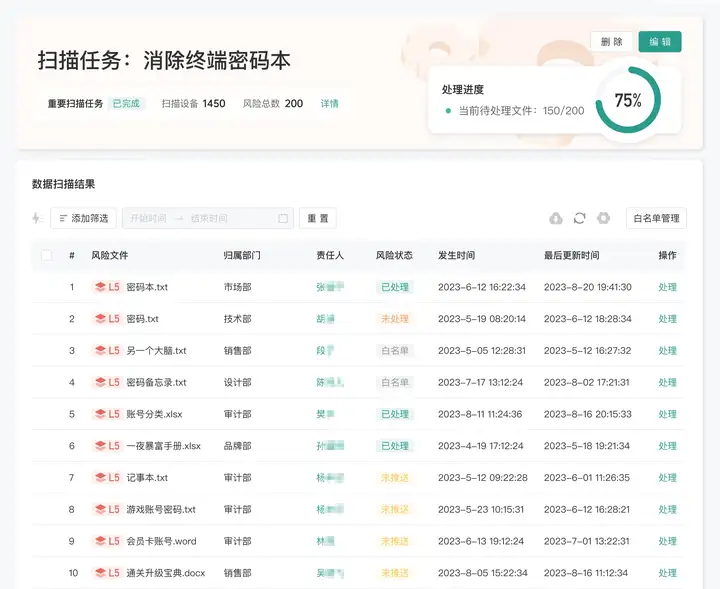Click 未处理 status of 密码.txt

tap(395, 319)
